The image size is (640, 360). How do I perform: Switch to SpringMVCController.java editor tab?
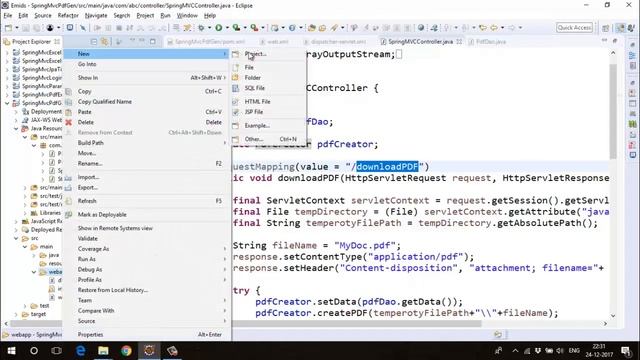click(x=420, y=42)
